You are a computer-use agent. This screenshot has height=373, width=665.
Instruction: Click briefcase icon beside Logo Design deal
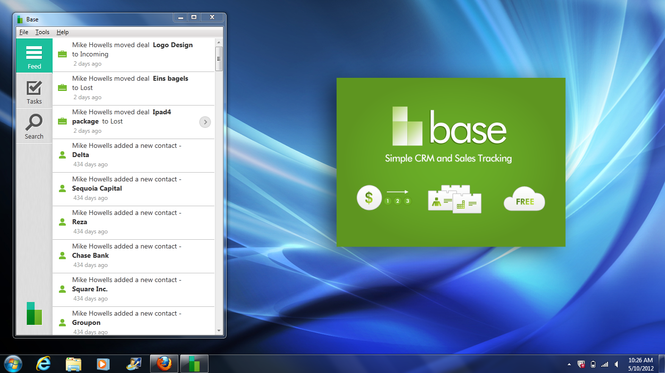(62, 54)
